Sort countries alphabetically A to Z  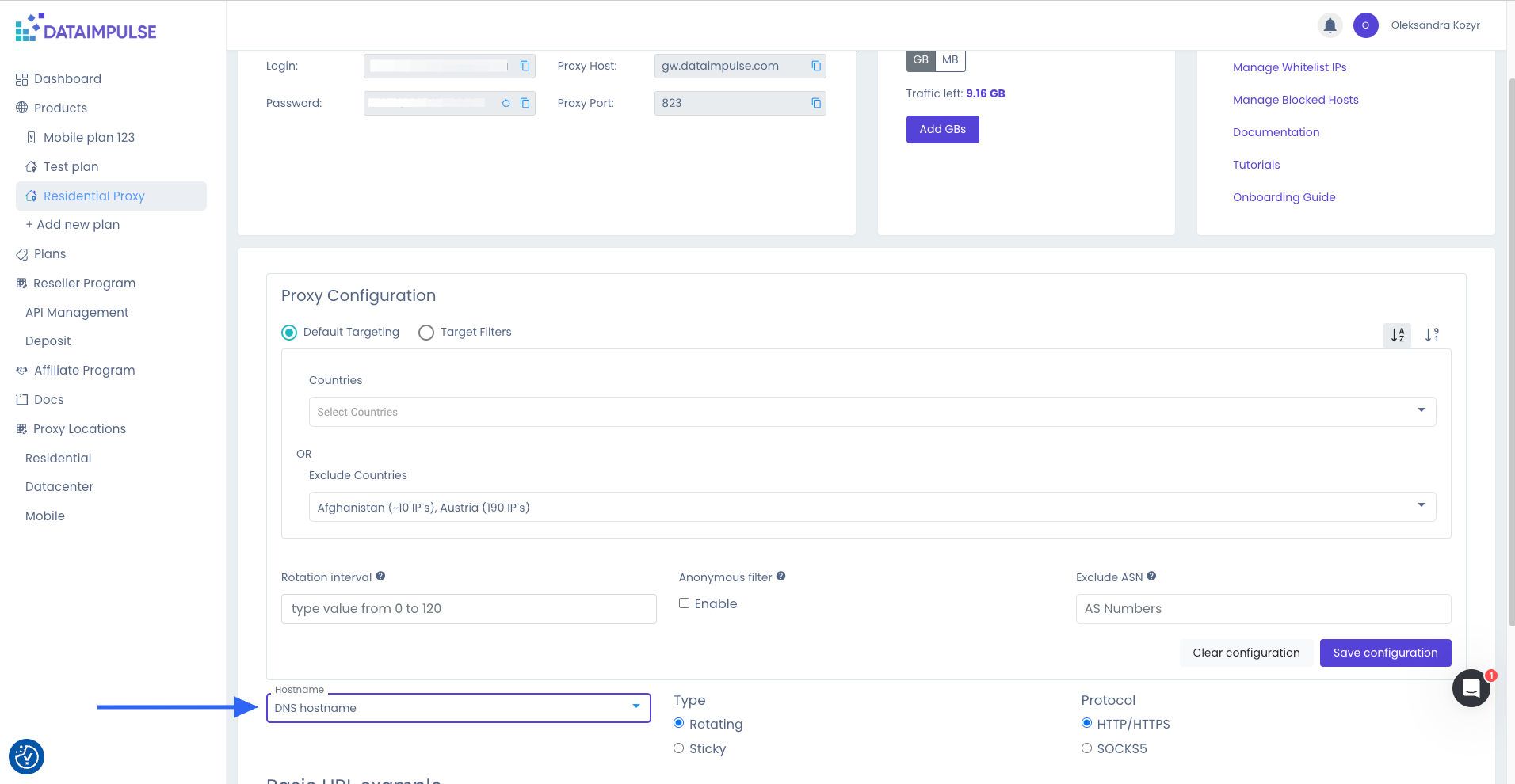[1397, 335]
